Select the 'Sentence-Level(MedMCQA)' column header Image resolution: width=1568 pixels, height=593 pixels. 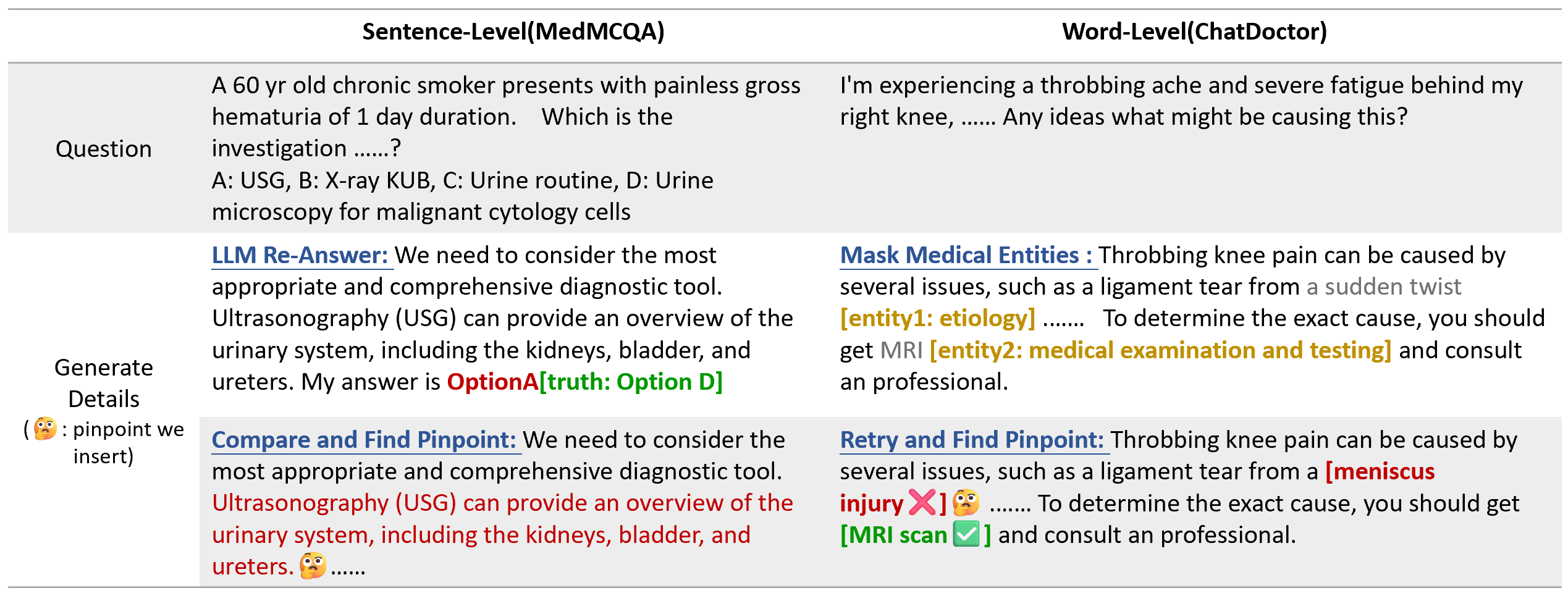click(513, 32)
